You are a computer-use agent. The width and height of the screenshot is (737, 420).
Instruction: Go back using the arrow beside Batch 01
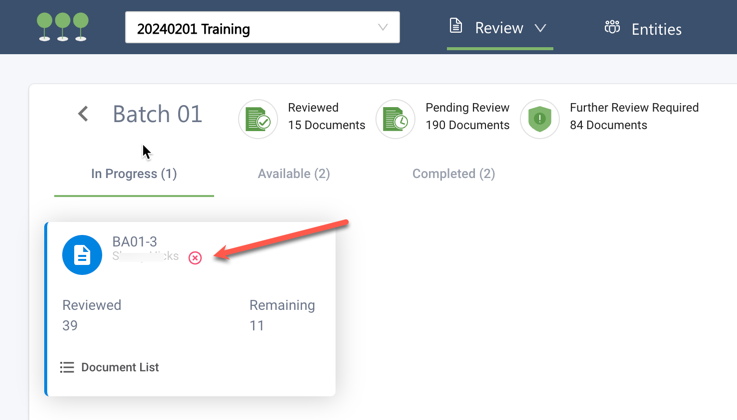coord(83,115)
